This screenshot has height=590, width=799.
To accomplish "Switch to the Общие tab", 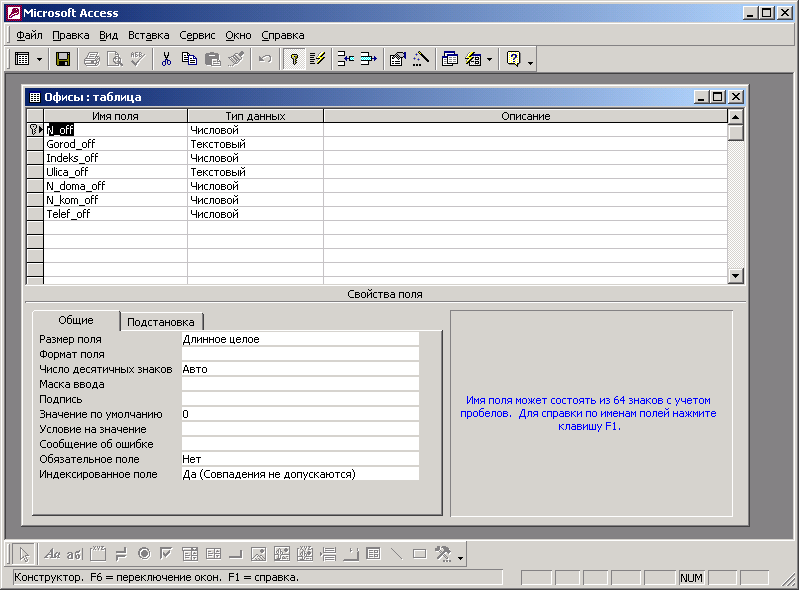I will click(76, 320).
